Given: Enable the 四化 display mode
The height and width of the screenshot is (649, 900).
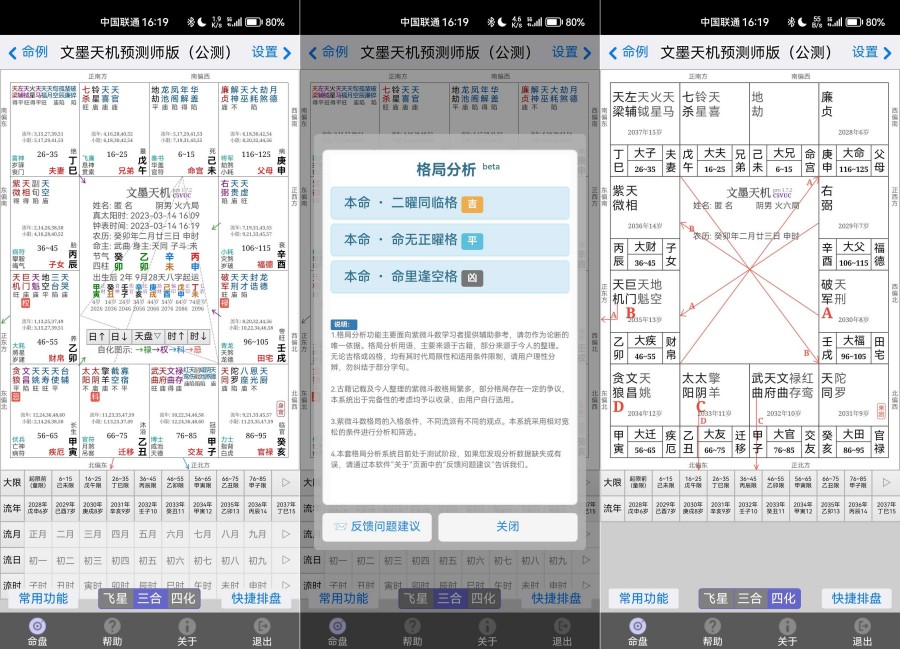Looking at the screenshot, I should pyautogui.click(x=184, y=598).
